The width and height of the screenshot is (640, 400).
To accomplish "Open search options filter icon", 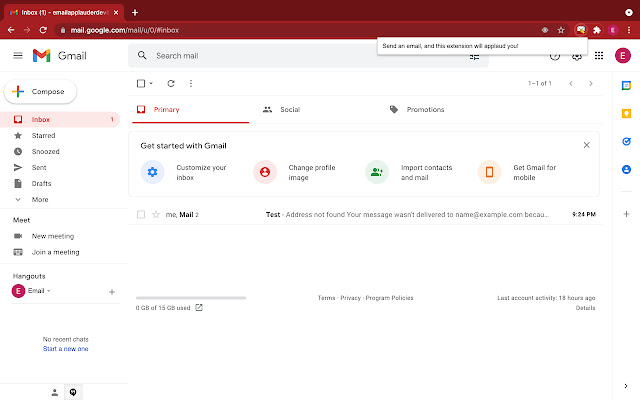I will (x=474, y=57).
